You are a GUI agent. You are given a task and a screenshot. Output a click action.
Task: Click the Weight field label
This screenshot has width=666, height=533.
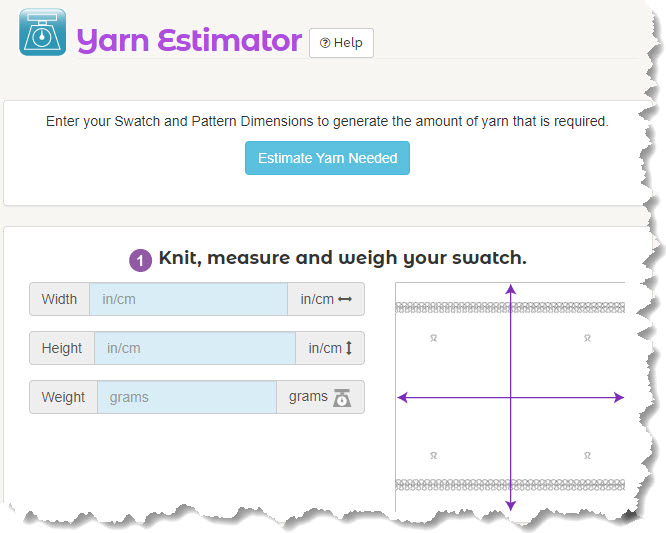coord(63,397)
